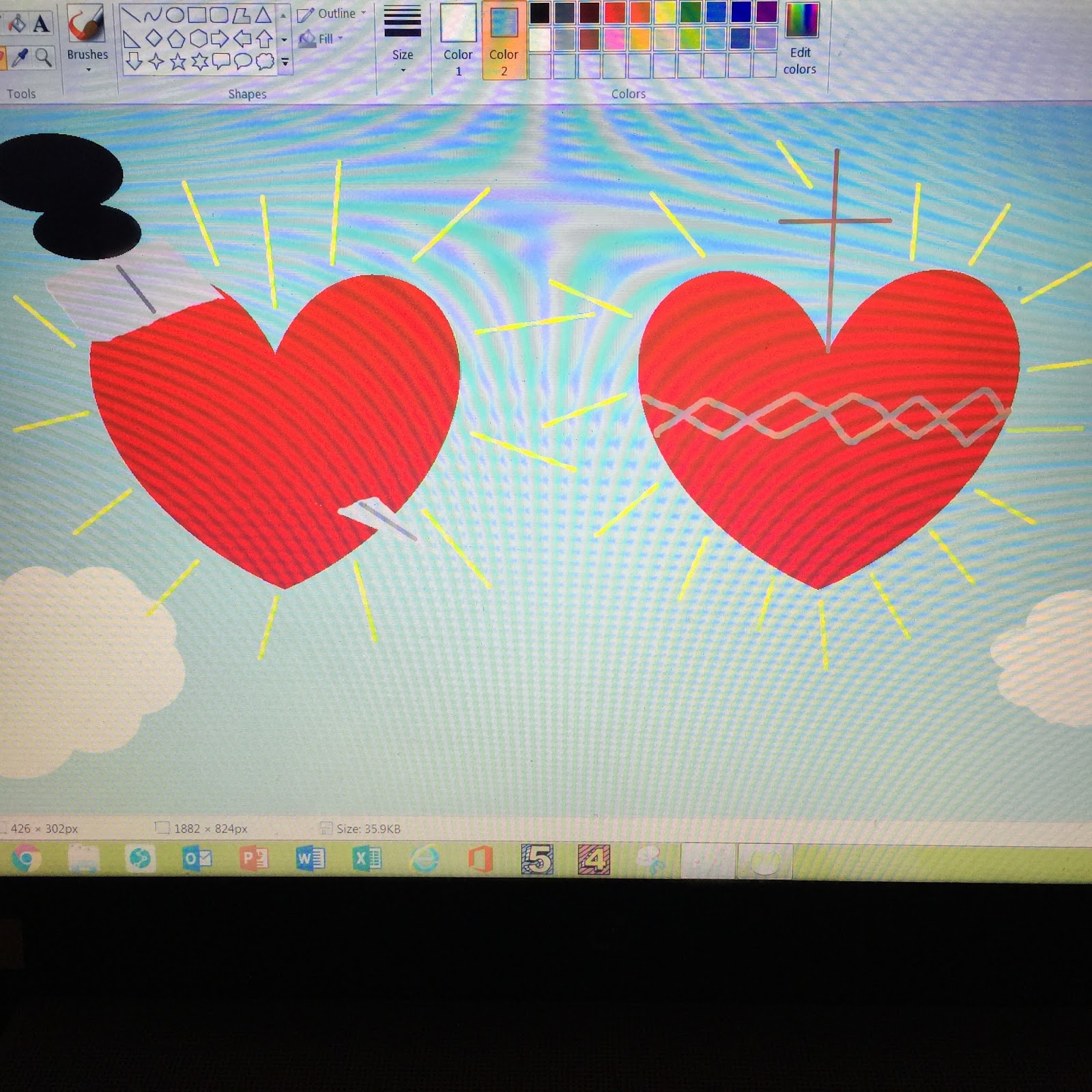Select the Polygon shape
The height and width of the screenshot is (1092, 1092).
pyautogui.click(x=241, y=15)
